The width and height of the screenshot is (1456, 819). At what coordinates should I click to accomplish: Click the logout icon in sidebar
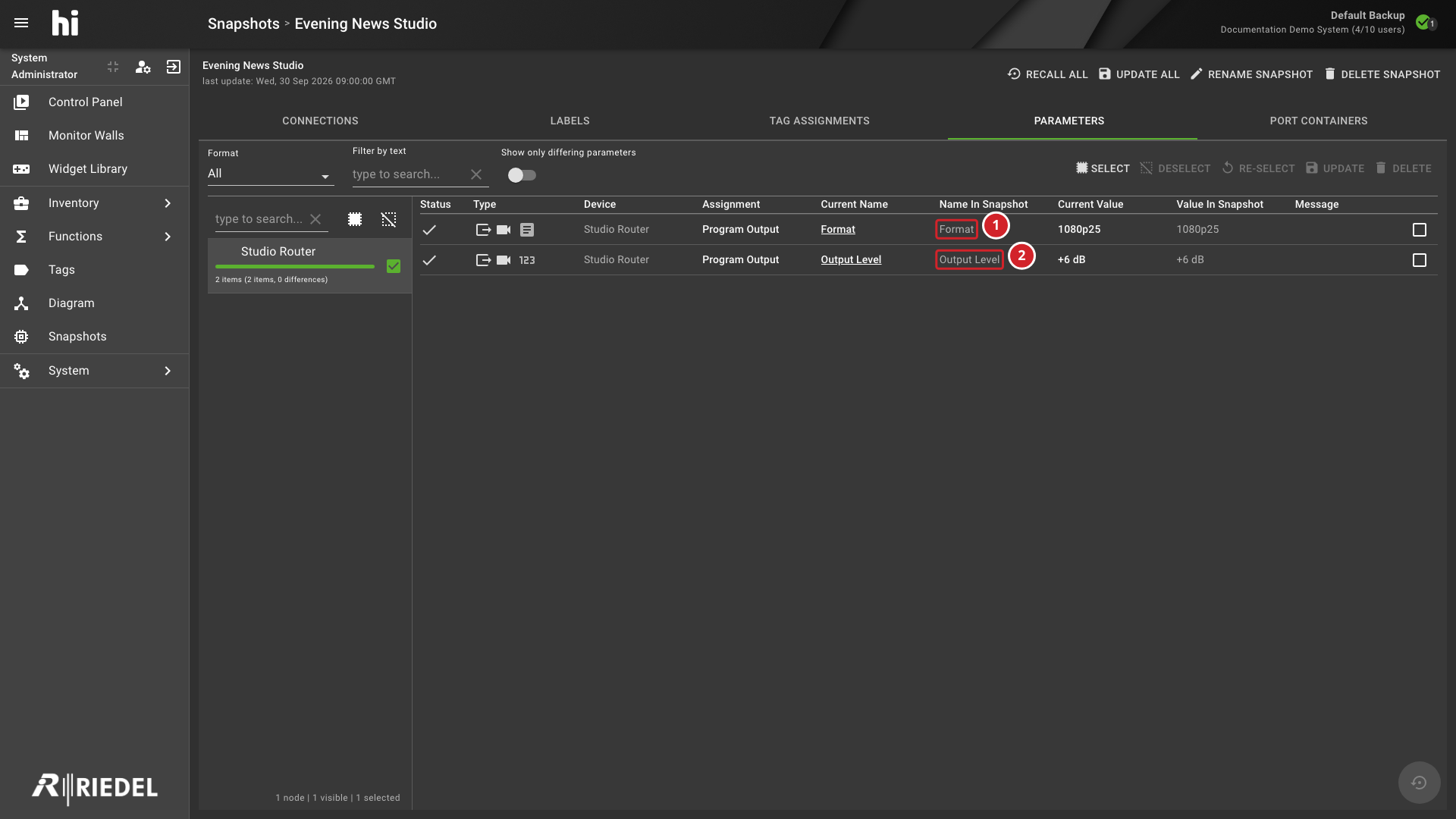174,67
